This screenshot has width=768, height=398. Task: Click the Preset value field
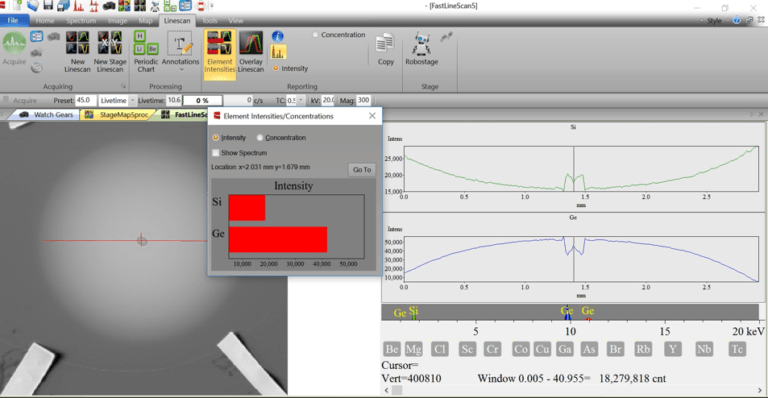click(86, 100)
